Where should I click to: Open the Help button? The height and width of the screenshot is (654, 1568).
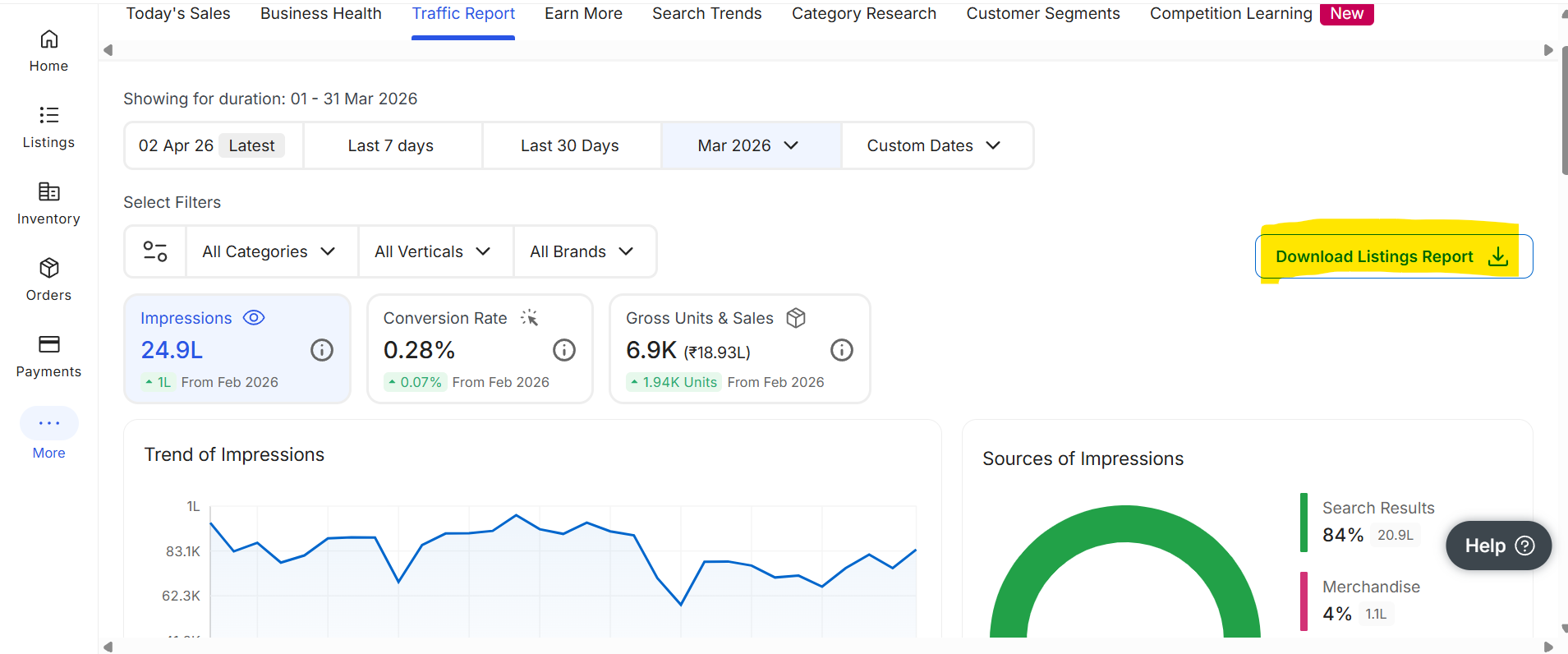tap(1498, 546)
